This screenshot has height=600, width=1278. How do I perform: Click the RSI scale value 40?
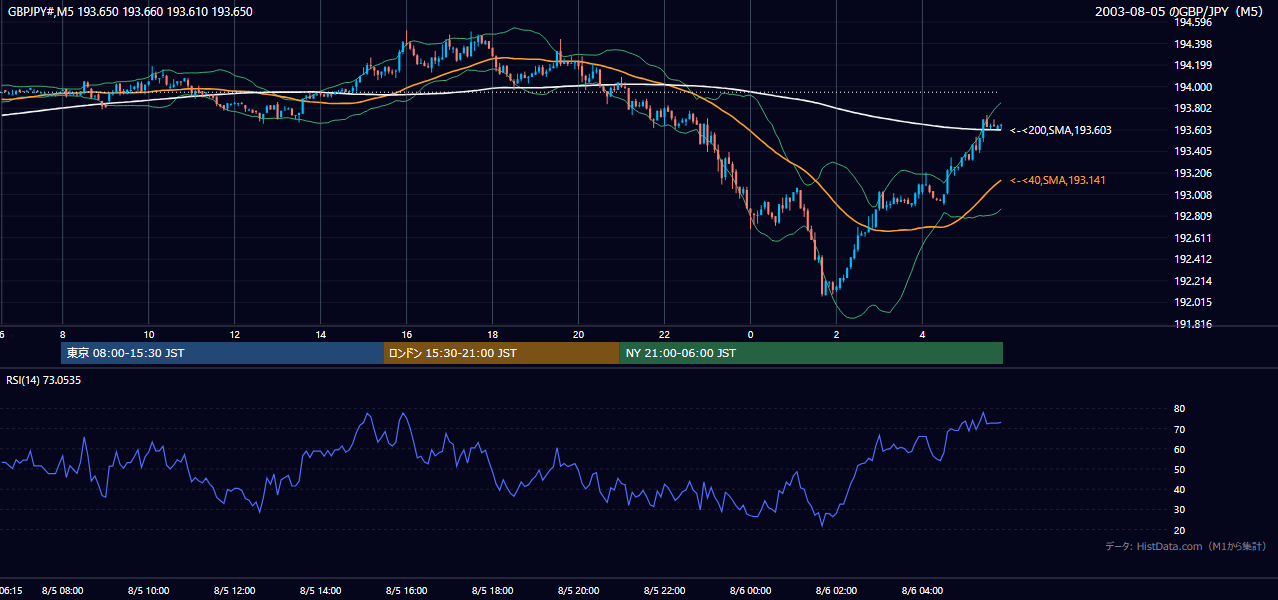pos(1179,489)
